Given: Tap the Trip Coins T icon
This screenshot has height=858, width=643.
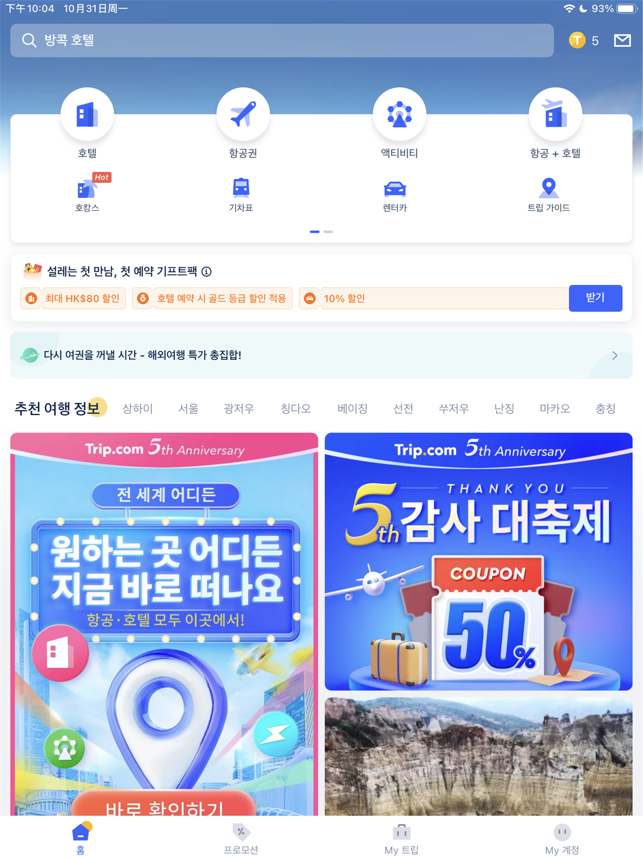Looking at the screenshot, I should click(577, 40).
